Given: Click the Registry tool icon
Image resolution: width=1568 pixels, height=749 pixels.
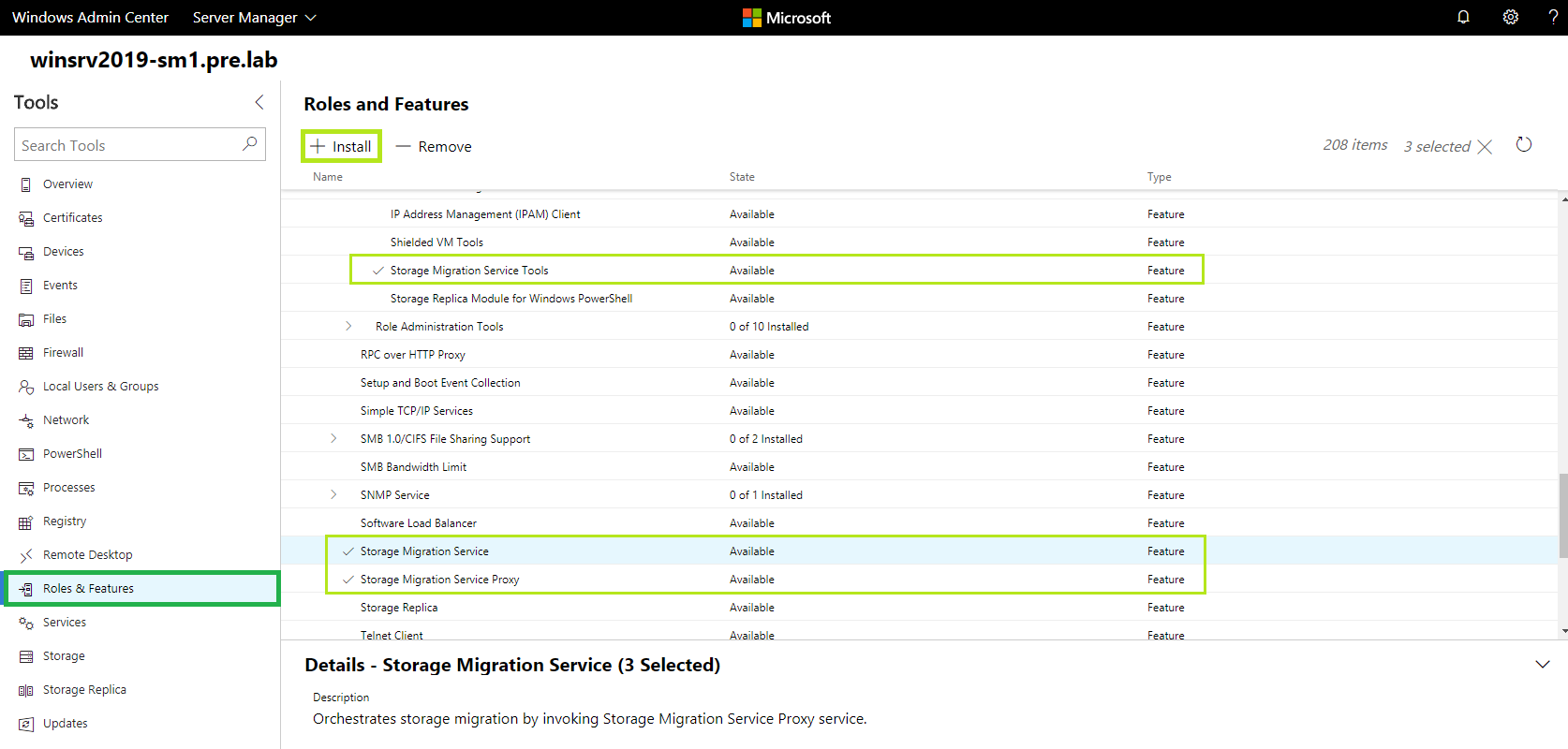Looking at the screenshot, I should (26, 521).
